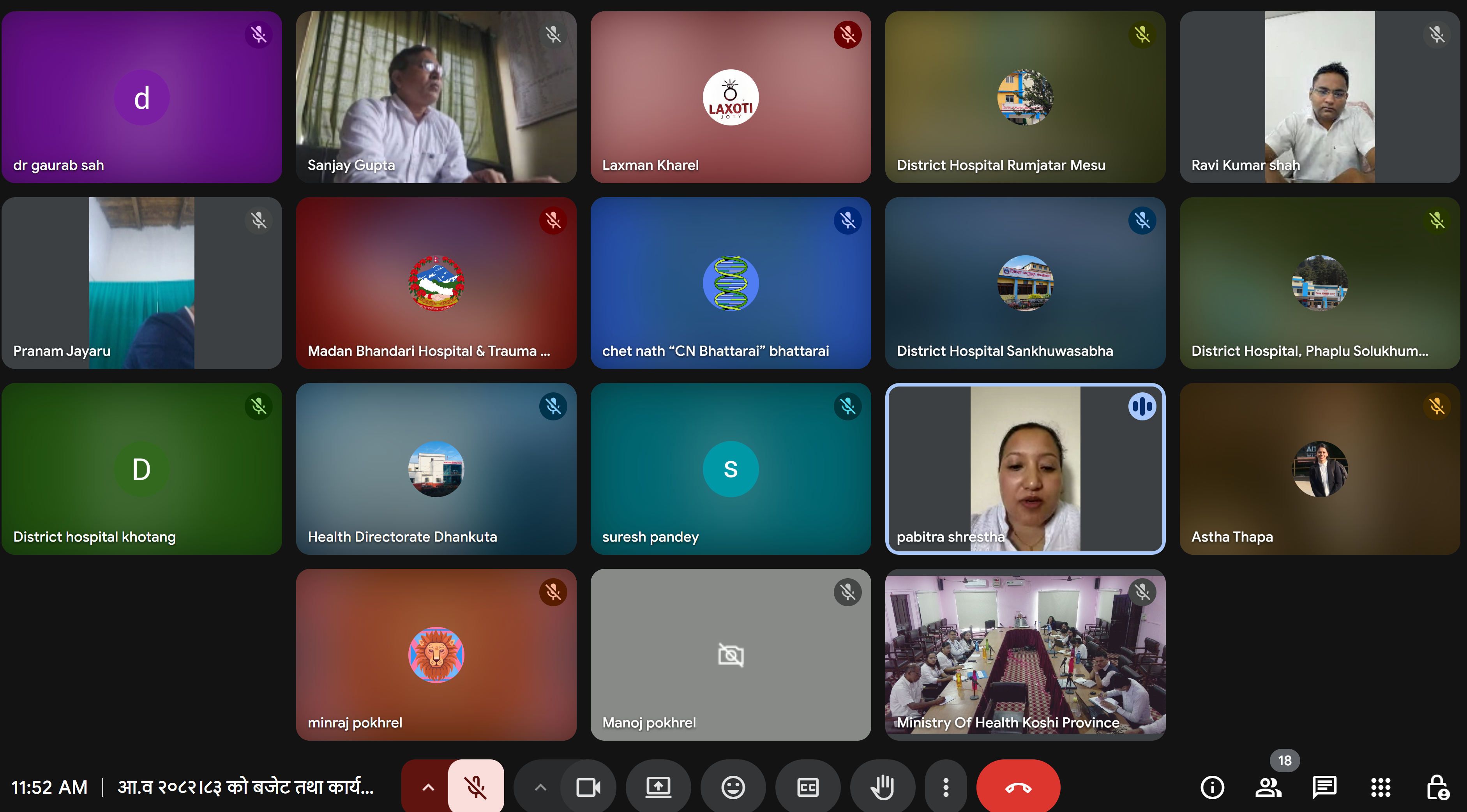
Task: Open host controls lock icon
Action: coord(1437,787)
